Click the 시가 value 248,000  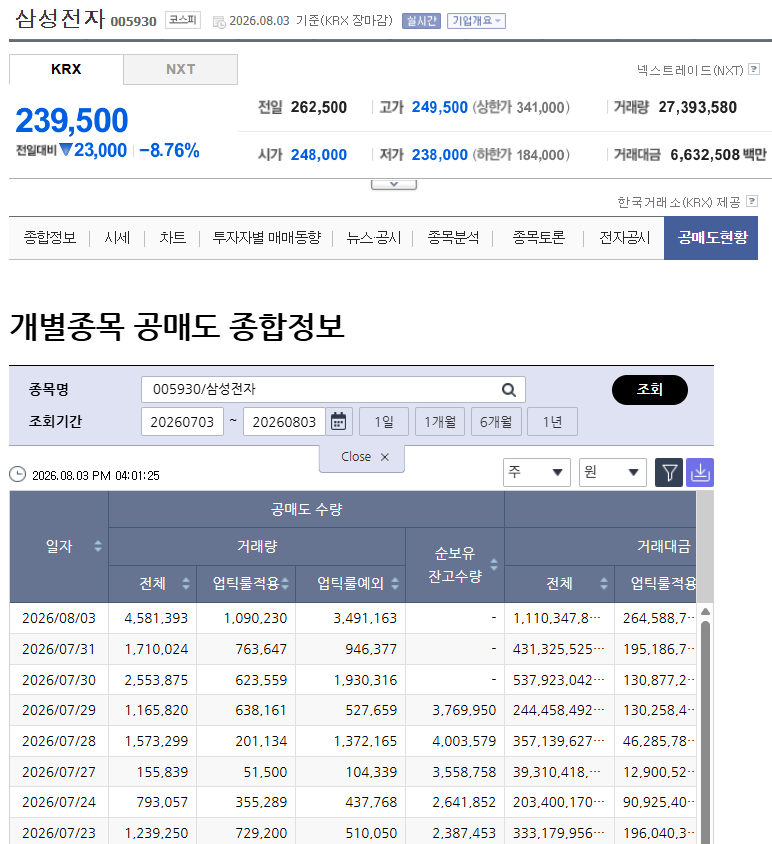click(319, 155)
